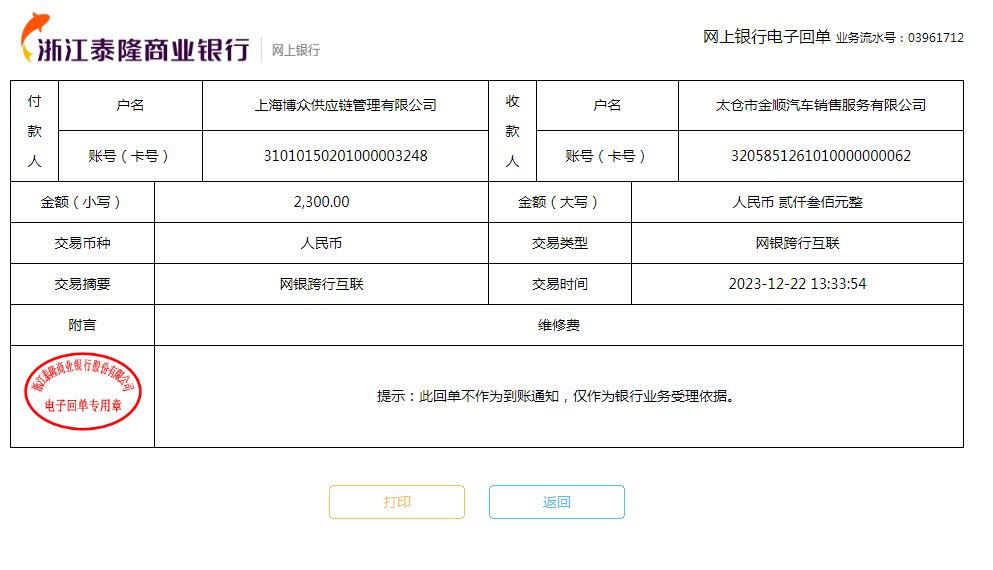Viewport: 993px width, 570px height.
Task: Click the amount value 2,300.00
Action: pos(321,202)
